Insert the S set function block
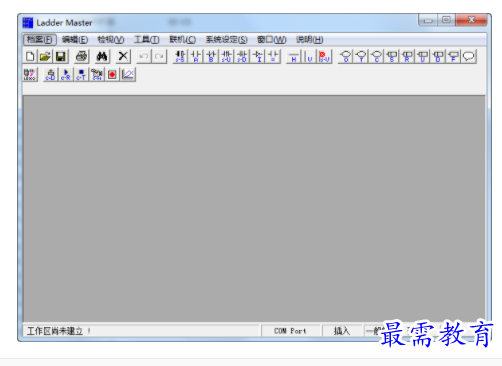The image size is (502, 366). coord(392,56)
